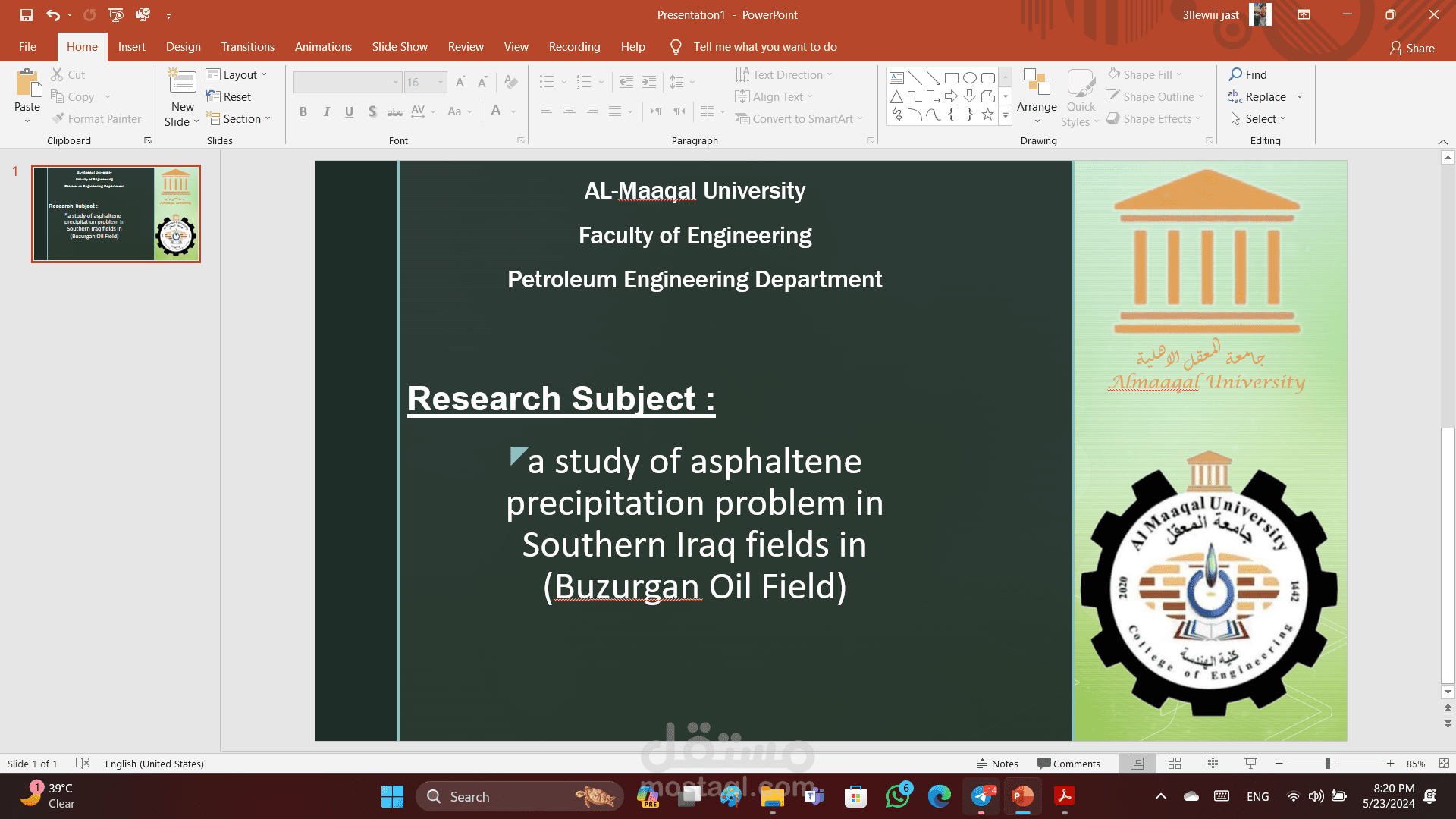Click Find in the Editing group

[1248, 74]
